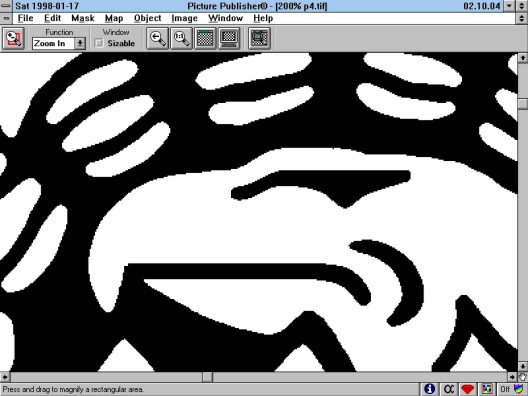528x396 pixels.
Task: Open the document control menu box left of File
Action: (x=6, y=18)
